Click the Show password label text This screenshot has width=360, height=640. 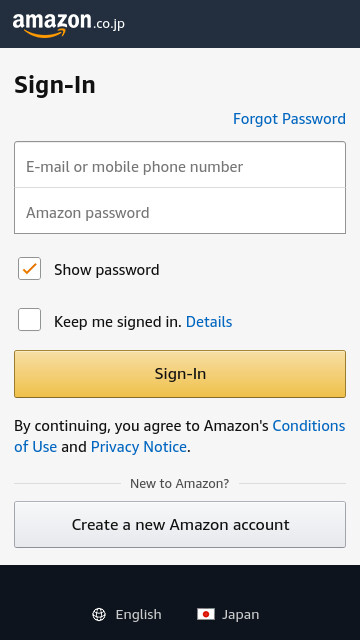pos(107,270)
